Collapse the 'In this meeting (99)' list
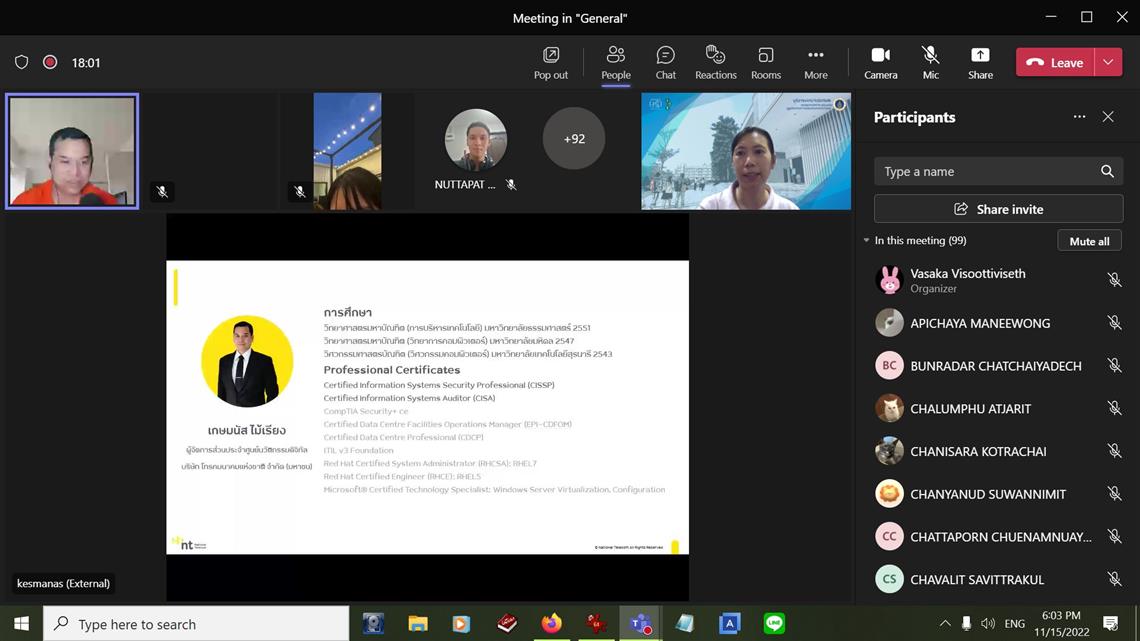The width and height of the screenshot is (1140, 641). click(867, 241)
